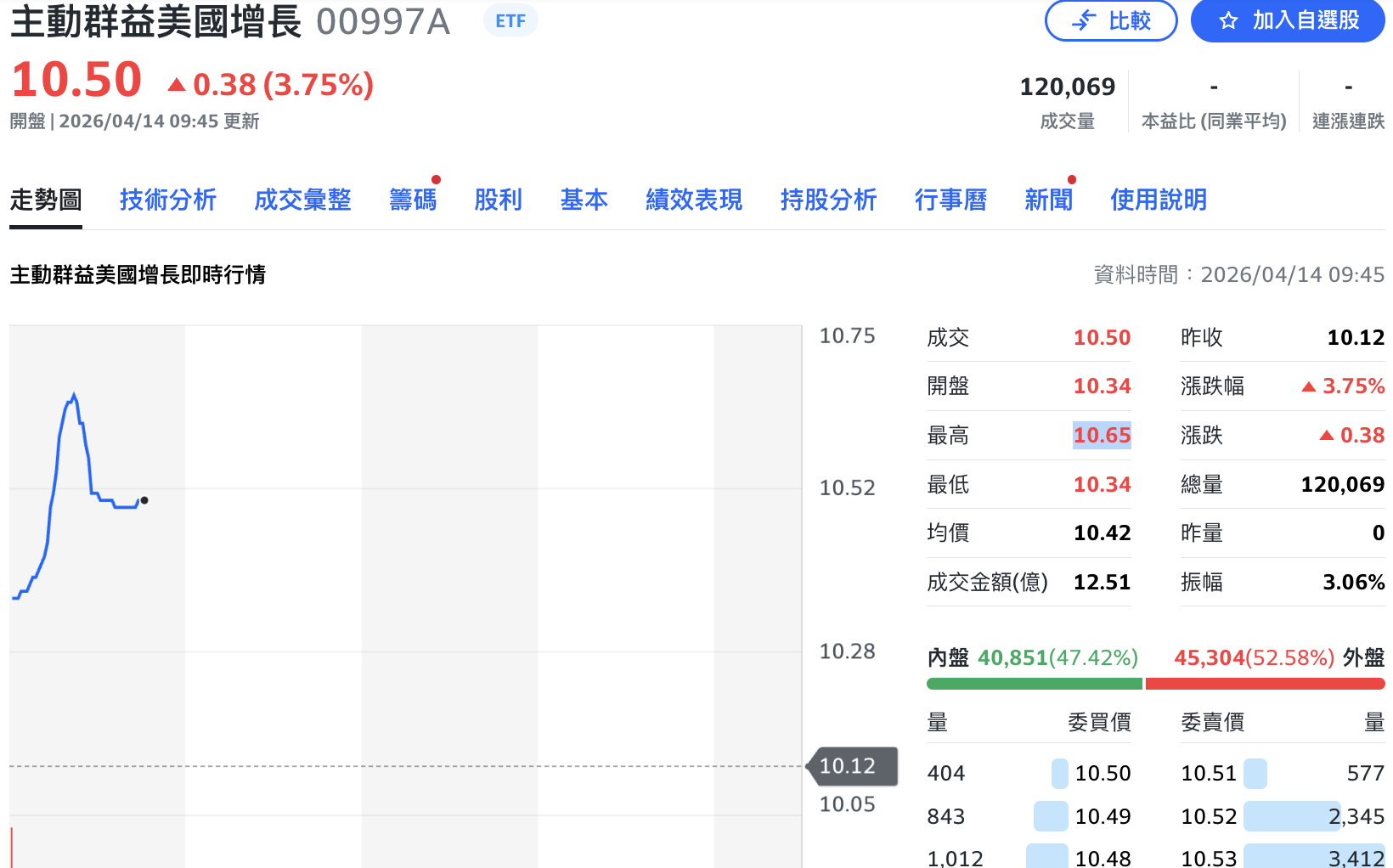
Task: Switch to the 基本 tab
Action: click(x=584, y=200)
